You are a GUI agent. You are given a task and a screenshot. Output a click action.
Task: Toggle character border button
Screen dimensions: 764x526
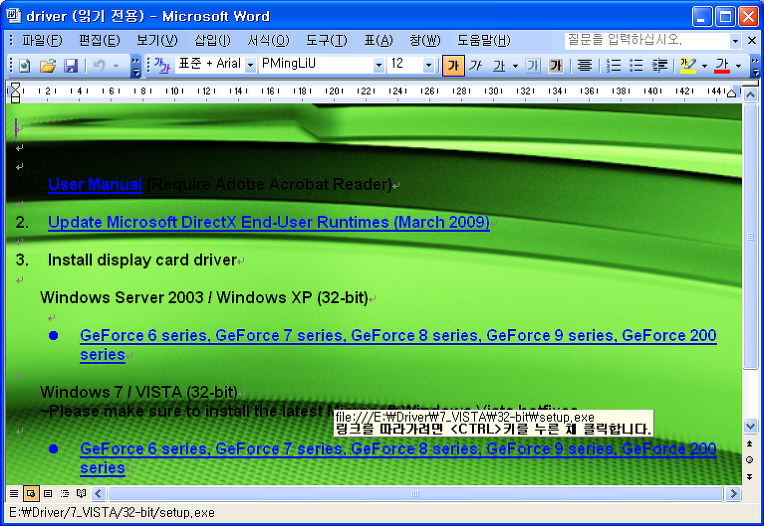(x=533, y=65)
